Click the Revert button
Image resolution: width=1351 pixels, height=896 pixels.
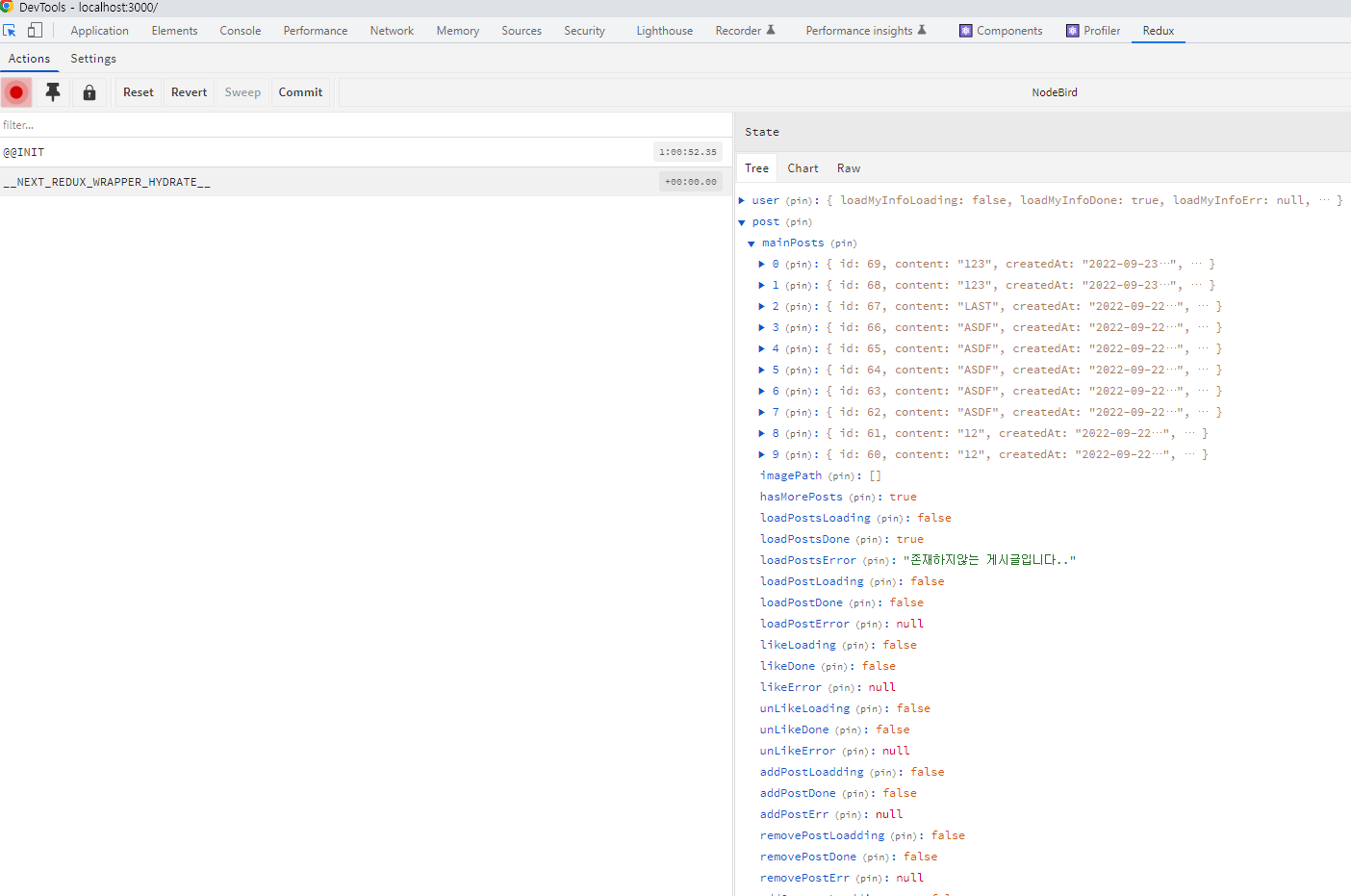pos(189,92)
